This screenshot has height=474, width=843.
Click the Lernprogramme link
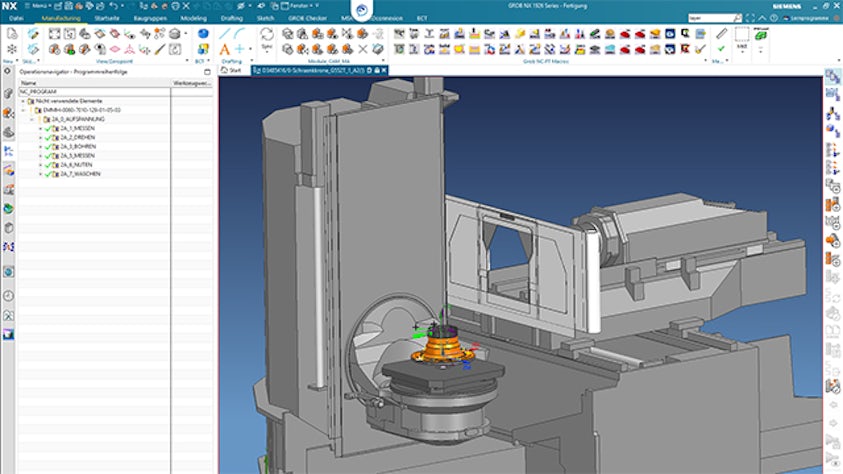pyautogui.click(x=809, y=18)
